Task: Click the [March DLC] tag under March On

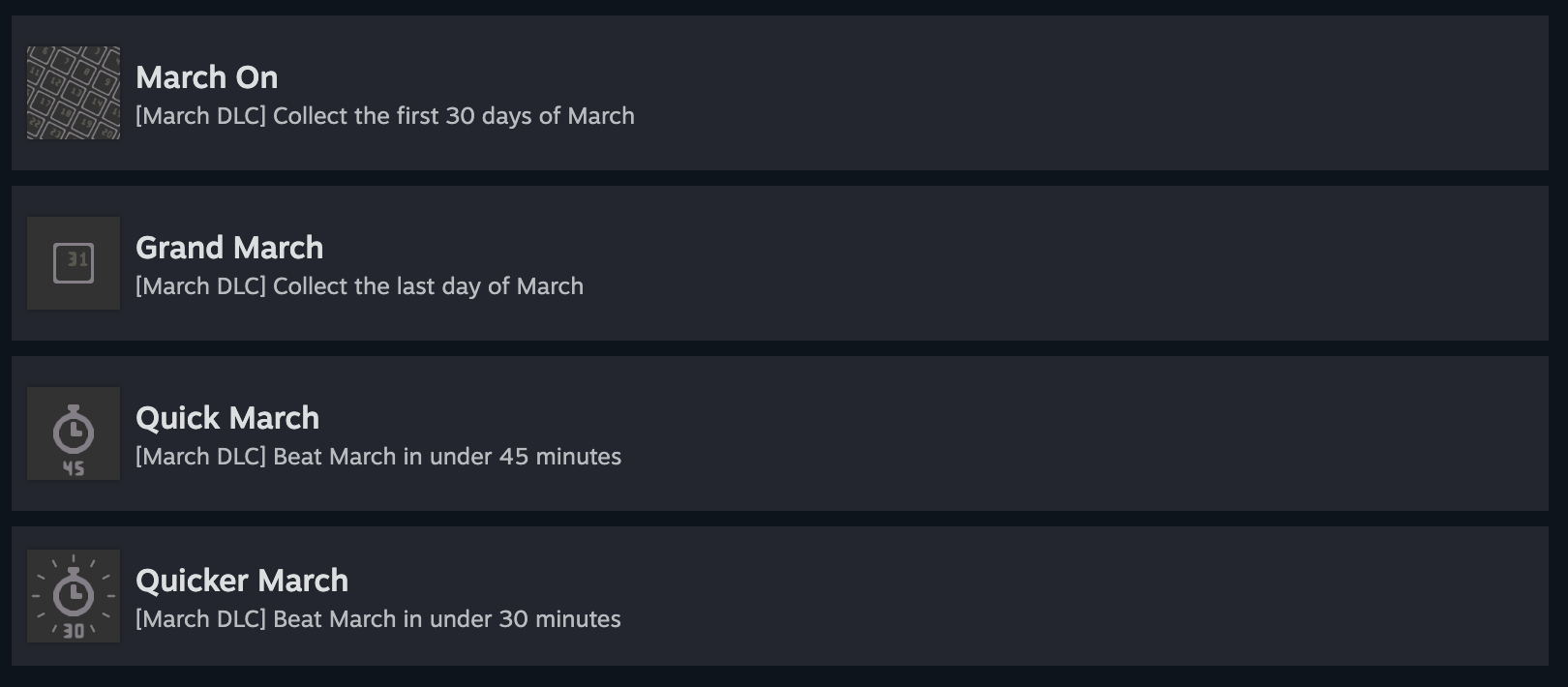Action: click(x=200, y=116)
